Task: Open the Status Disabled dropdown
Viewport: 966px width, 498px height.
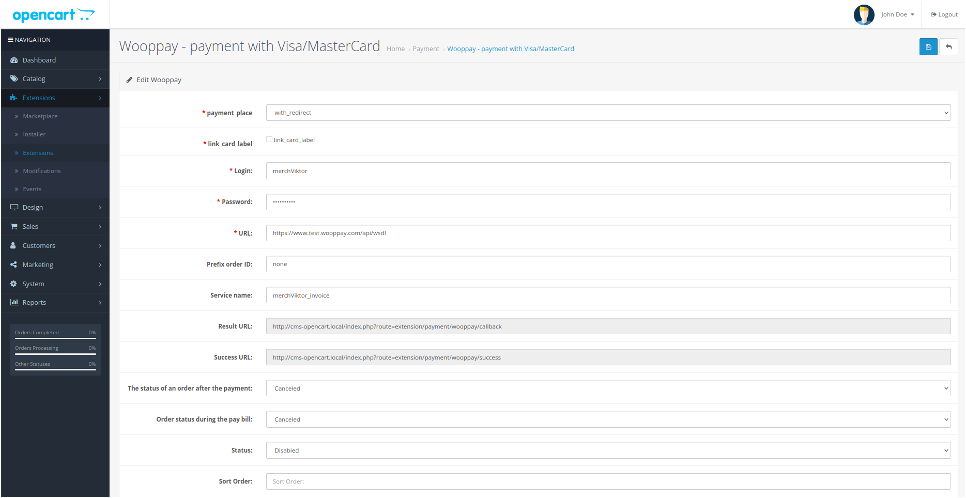Action: coord(608,451)
